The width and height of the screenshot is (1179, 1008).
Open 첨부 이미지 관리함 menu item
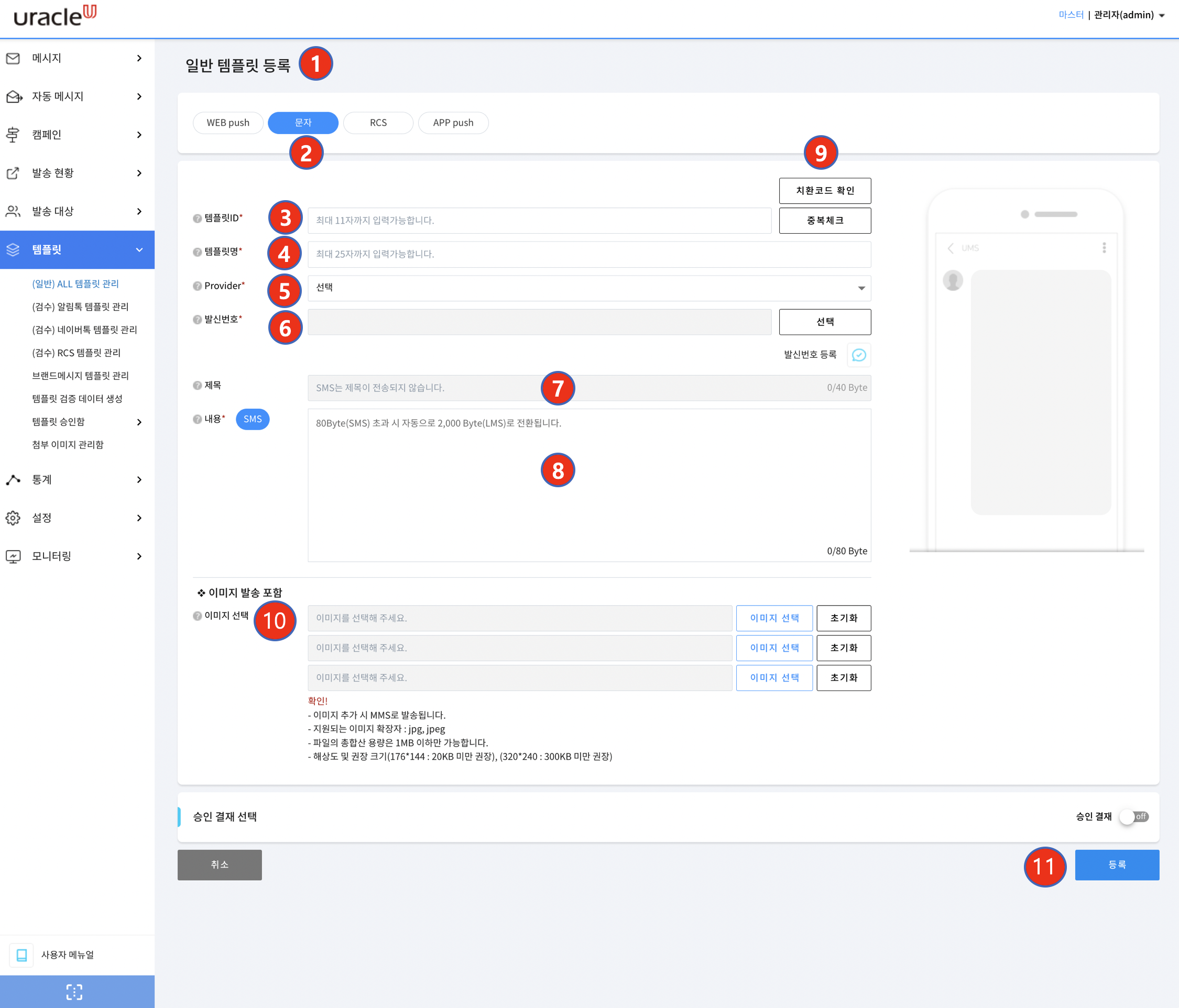click(68, 444)
